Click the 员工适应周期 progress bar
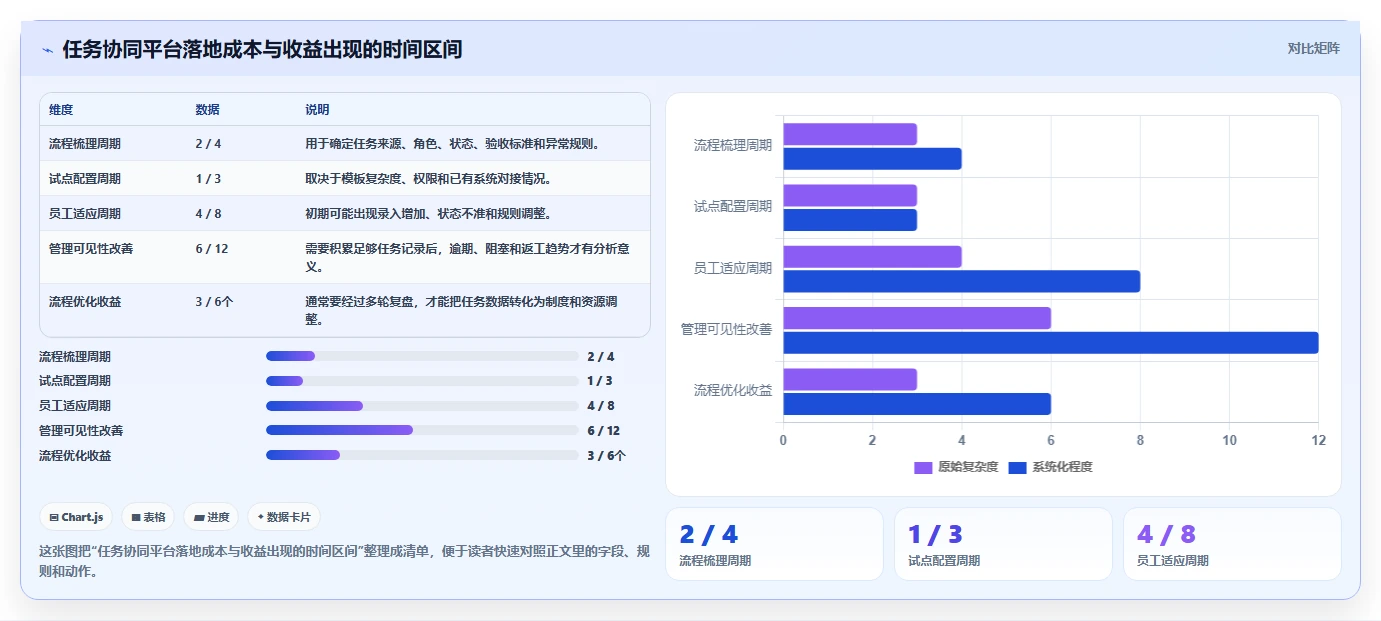Image resolution: width=1381 pixels, height=621 pixels. tap(422, 405)
